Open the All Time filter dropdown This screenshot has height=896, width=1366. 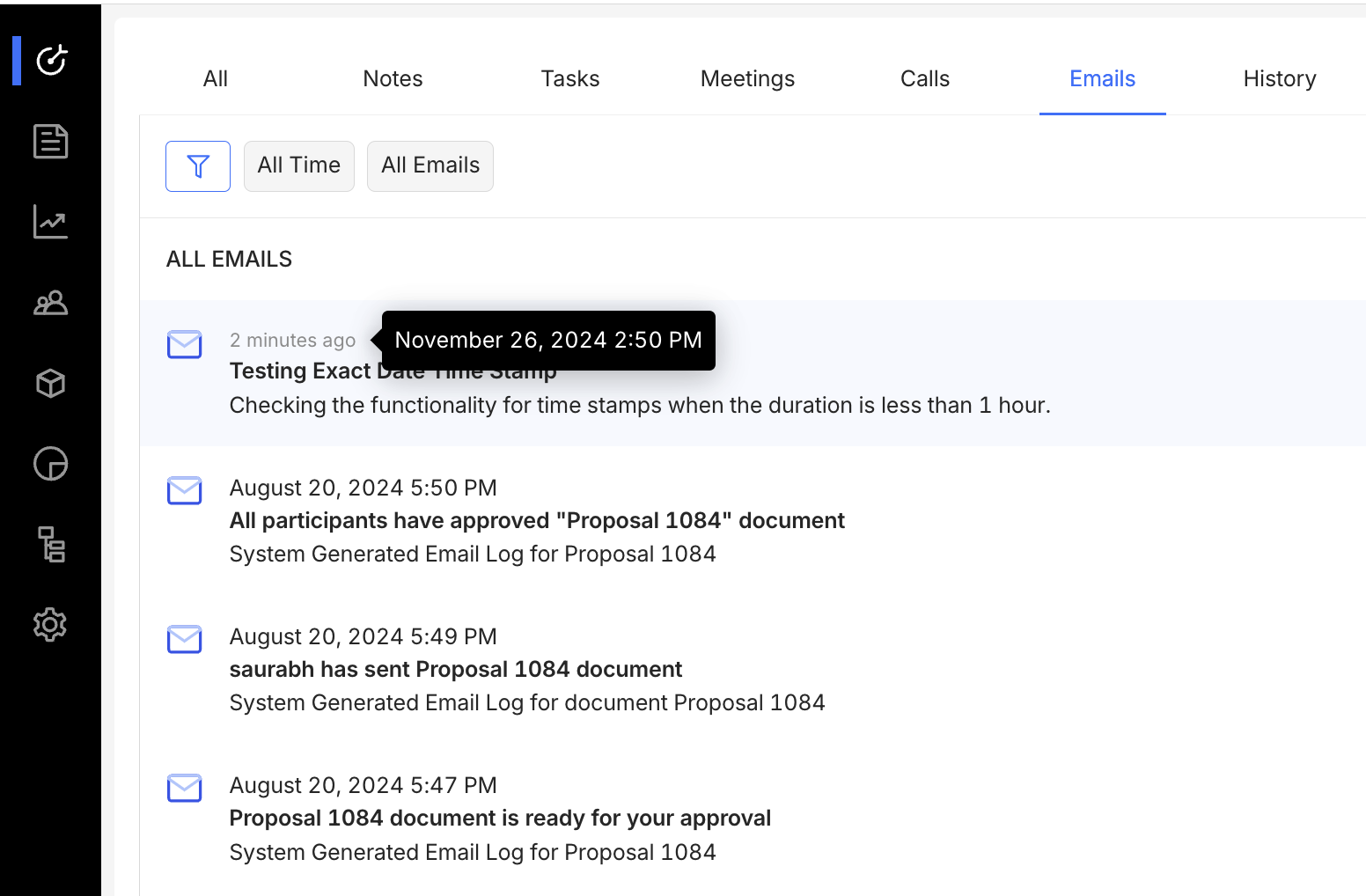coord(299,166)
